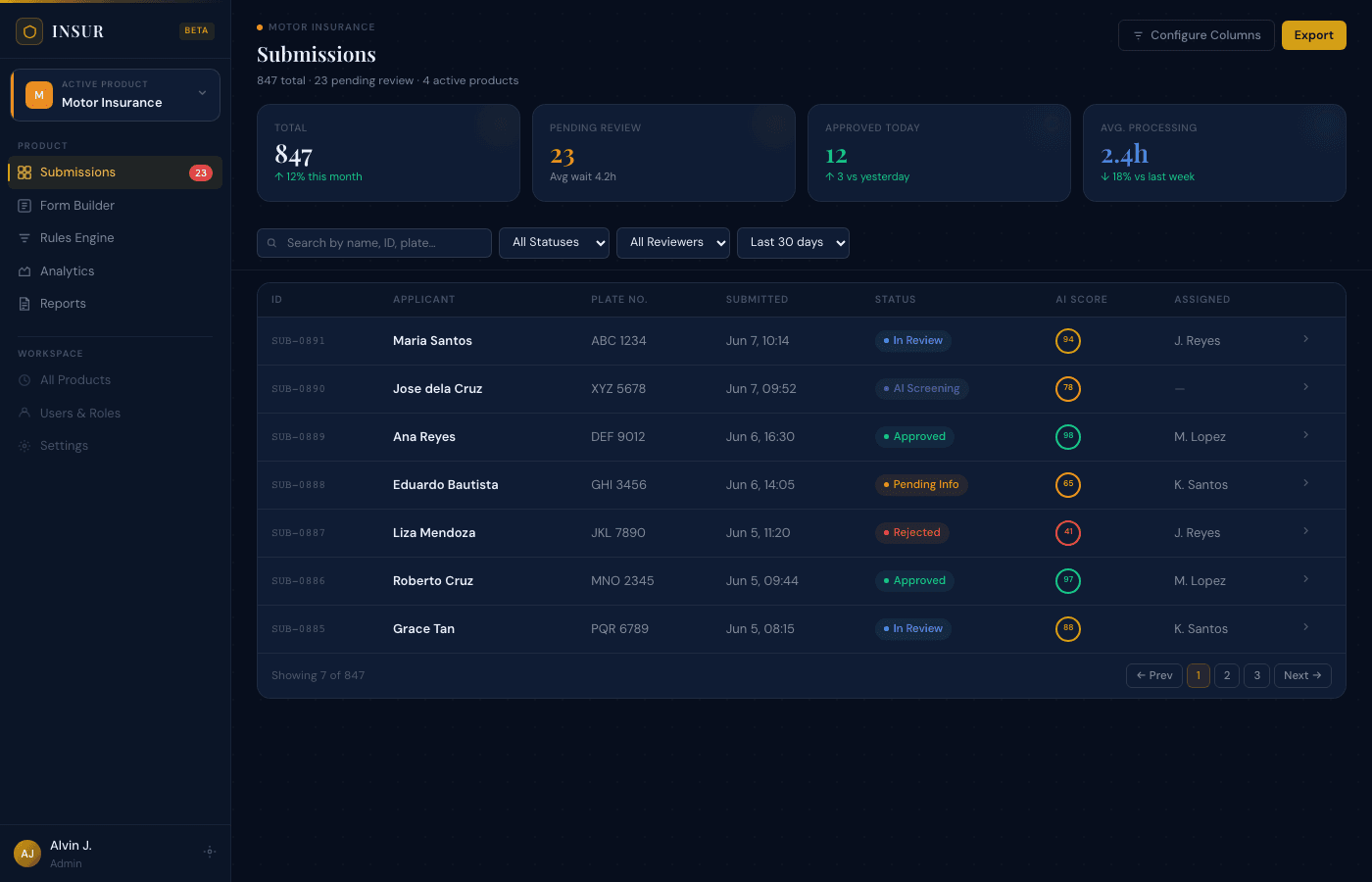Screen dimensions: 1372x882
Task: Click AI score 94 circle for Maria Santos
Action: coord(1068,341)
